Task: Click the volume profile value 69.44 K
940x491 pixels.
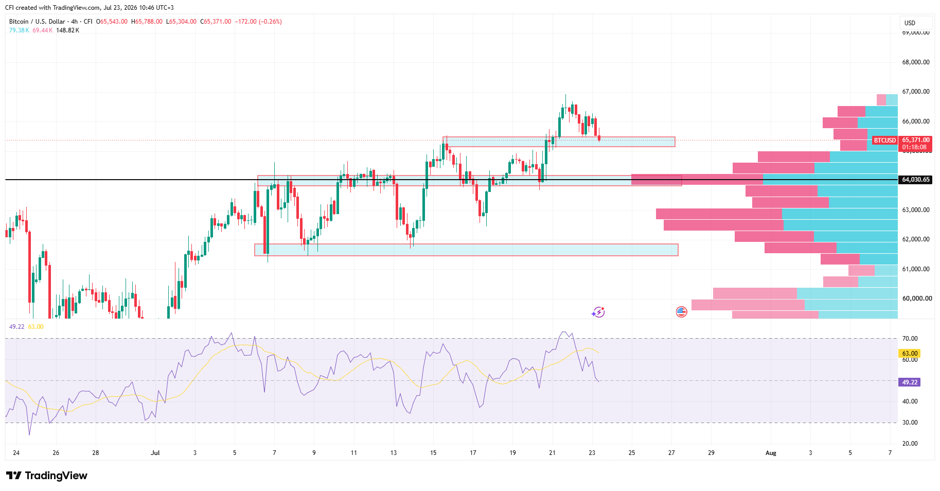Action: tap(43, 30)
